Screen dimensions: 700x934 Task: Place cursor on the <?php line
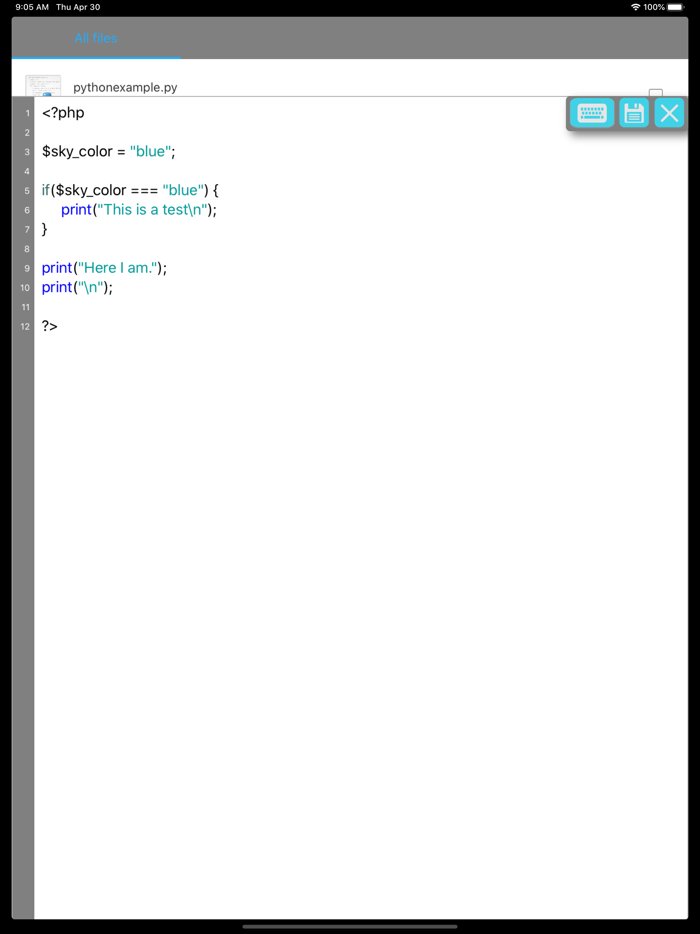[x=63, y=113]
